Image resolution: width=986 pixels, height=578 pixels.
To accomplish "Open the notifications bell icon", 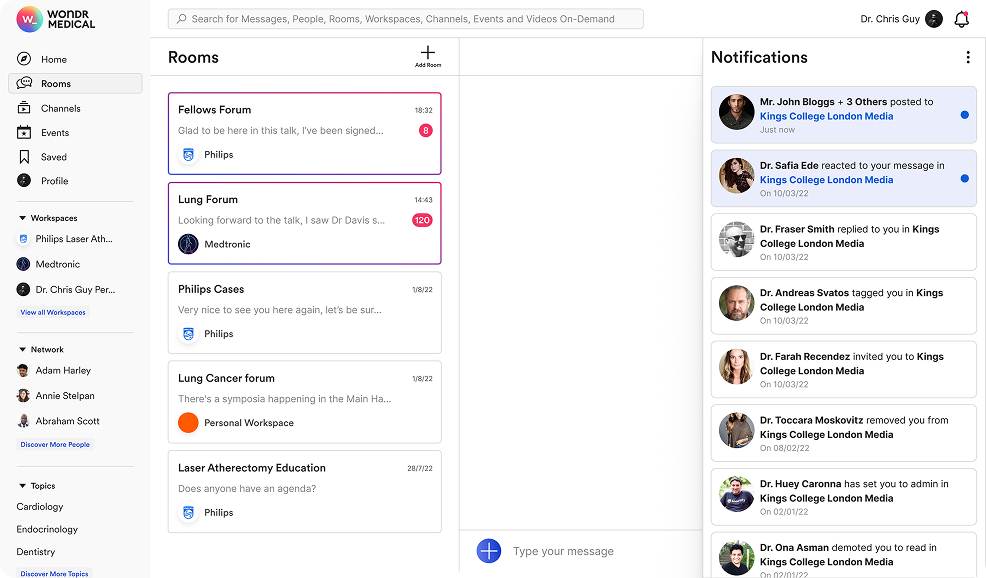I will point(961,19).
